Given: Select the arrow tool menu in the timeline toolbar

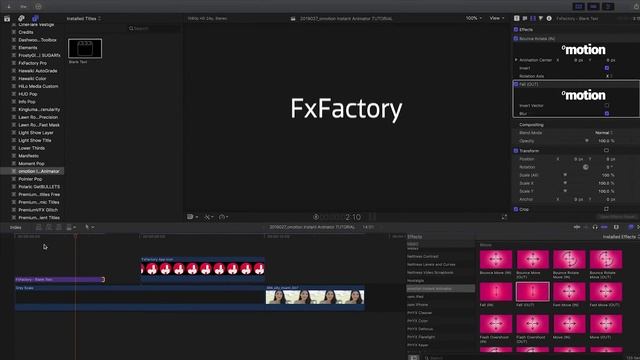Looking at the screenshot, I should pyautogui.click(x=89, y=227).
